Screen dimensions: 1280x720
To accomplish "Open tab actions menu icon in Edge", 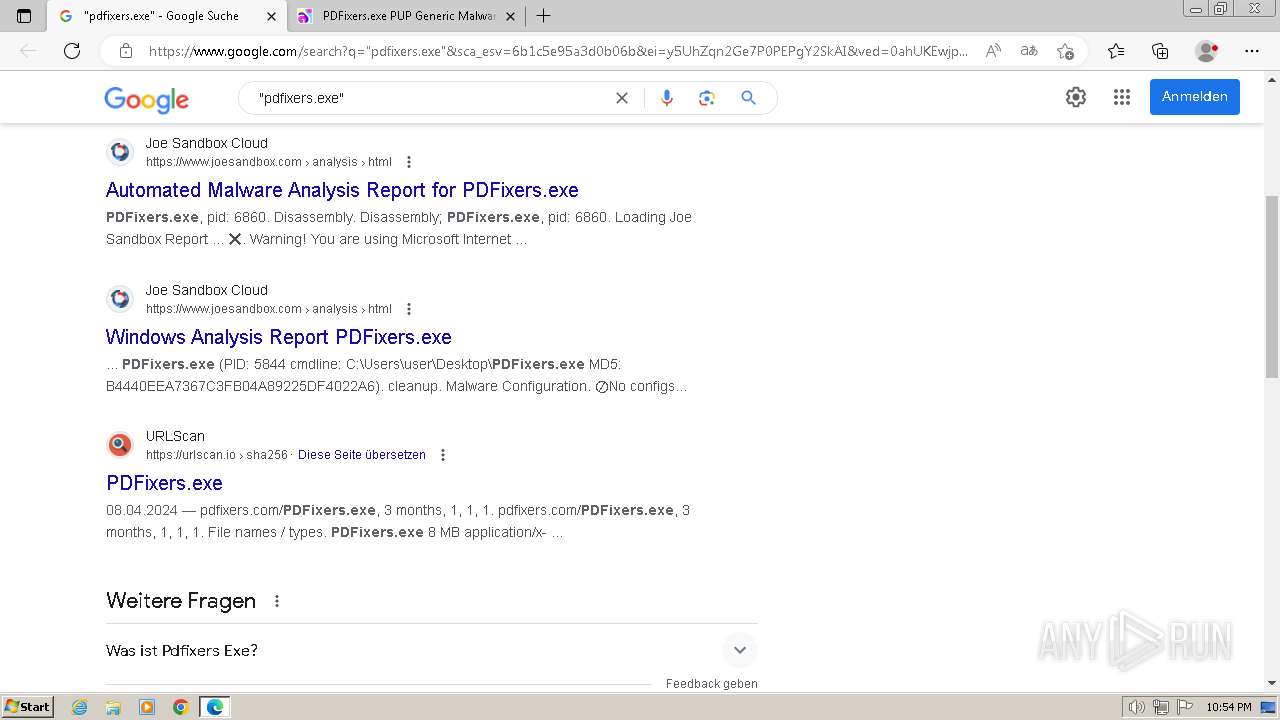I will (24, 16).
